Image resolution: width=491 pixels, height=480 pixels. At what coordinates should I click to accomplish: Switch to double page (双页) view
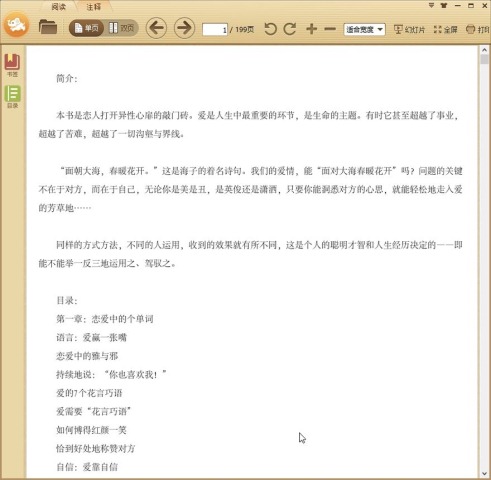tap(121, 28)
